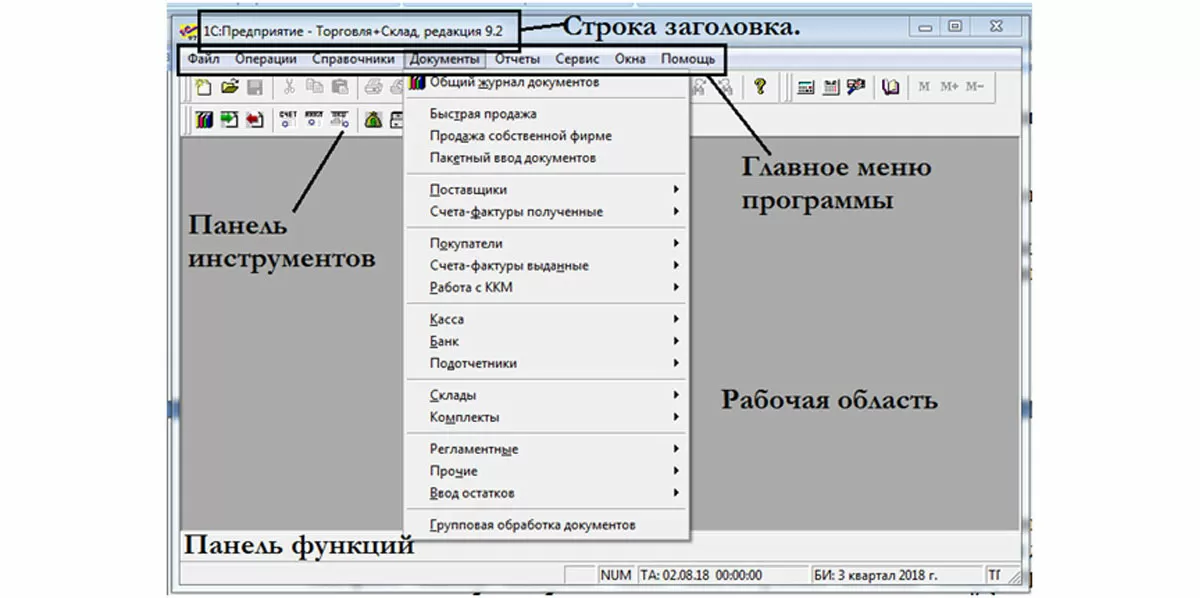Open the Помощь menu
The image size is (1200, 598).
pyautogui.click(x=688, y=59)
